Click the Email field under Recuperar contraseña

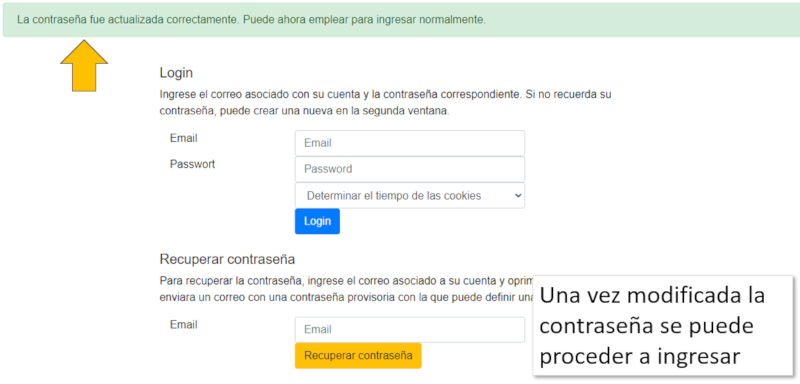pyautogui.click(x=410, y=329)
